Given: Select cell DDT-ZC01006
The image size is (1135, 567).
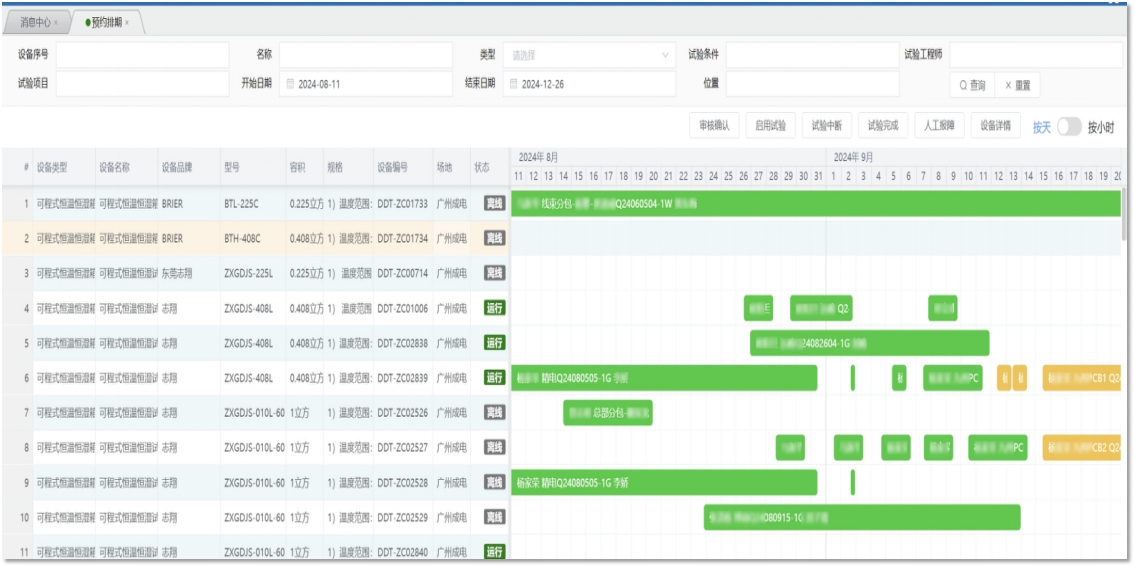Looking at the screenshot, I should click(x=402, y=308).
